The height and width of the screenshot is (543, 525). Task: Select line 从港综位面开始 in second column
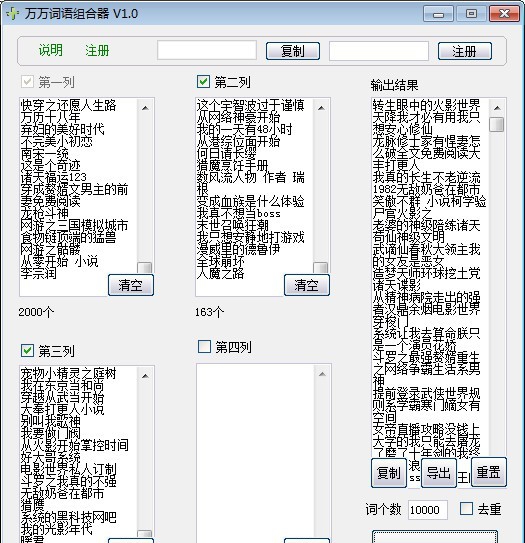click(x=238, y=141)
